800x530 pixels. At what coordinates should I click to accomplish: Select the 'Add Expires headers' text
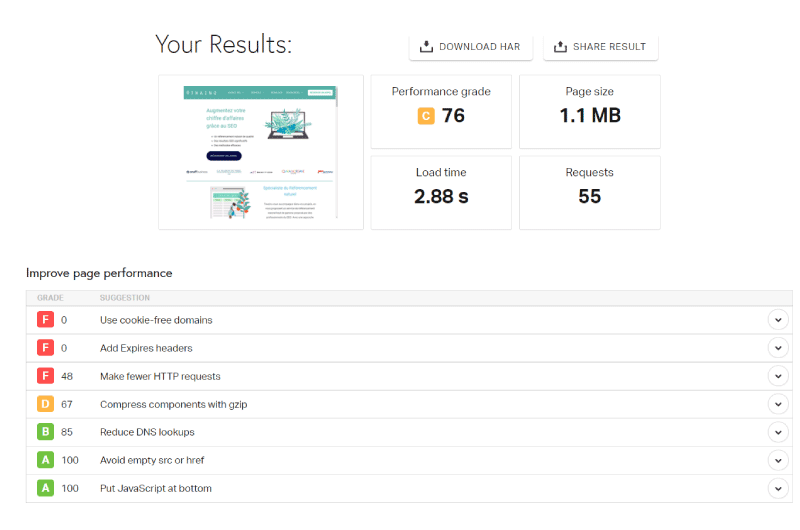tap(146, 348)
